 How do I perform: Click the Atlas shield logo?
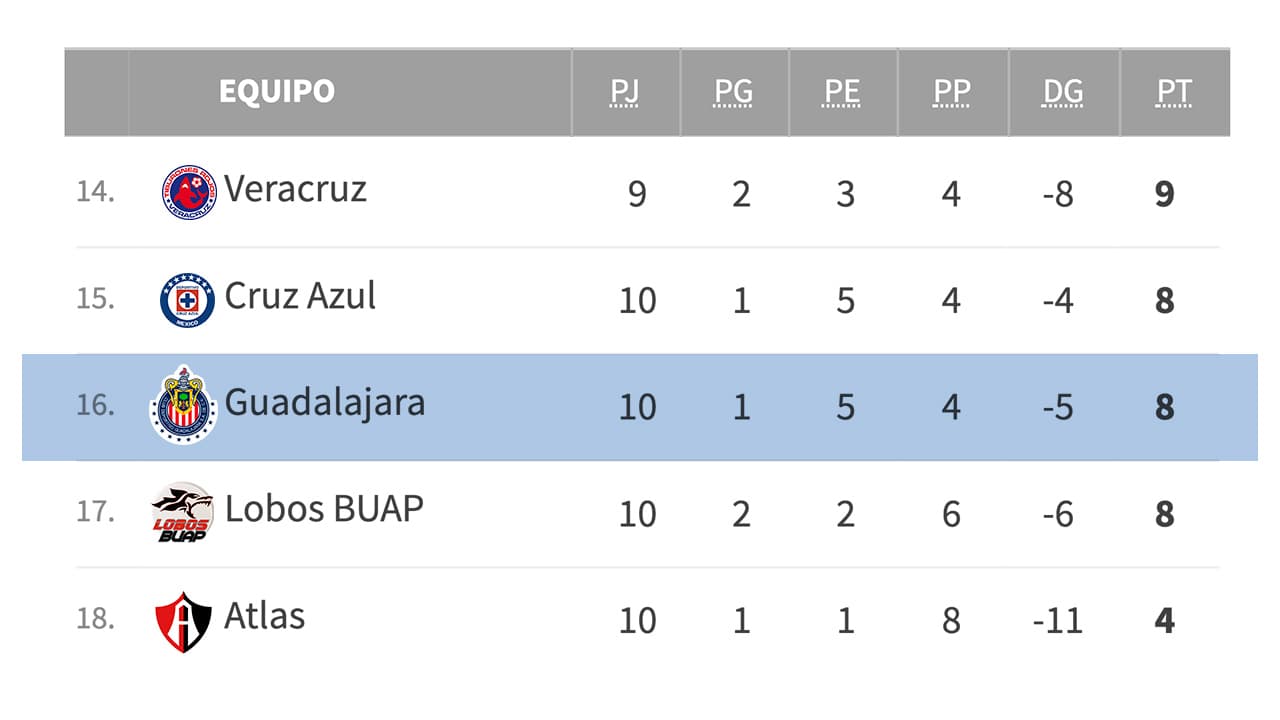tap(183, 620)
